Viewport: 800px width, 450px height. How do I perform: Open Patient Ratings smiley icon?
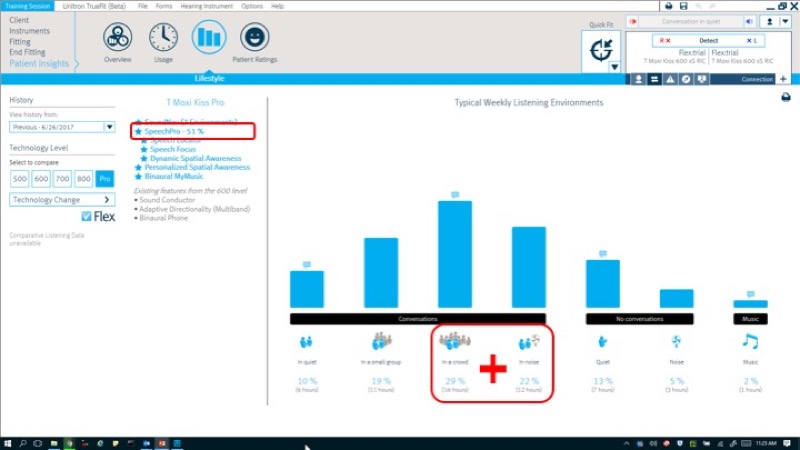[x=254, y=37]
